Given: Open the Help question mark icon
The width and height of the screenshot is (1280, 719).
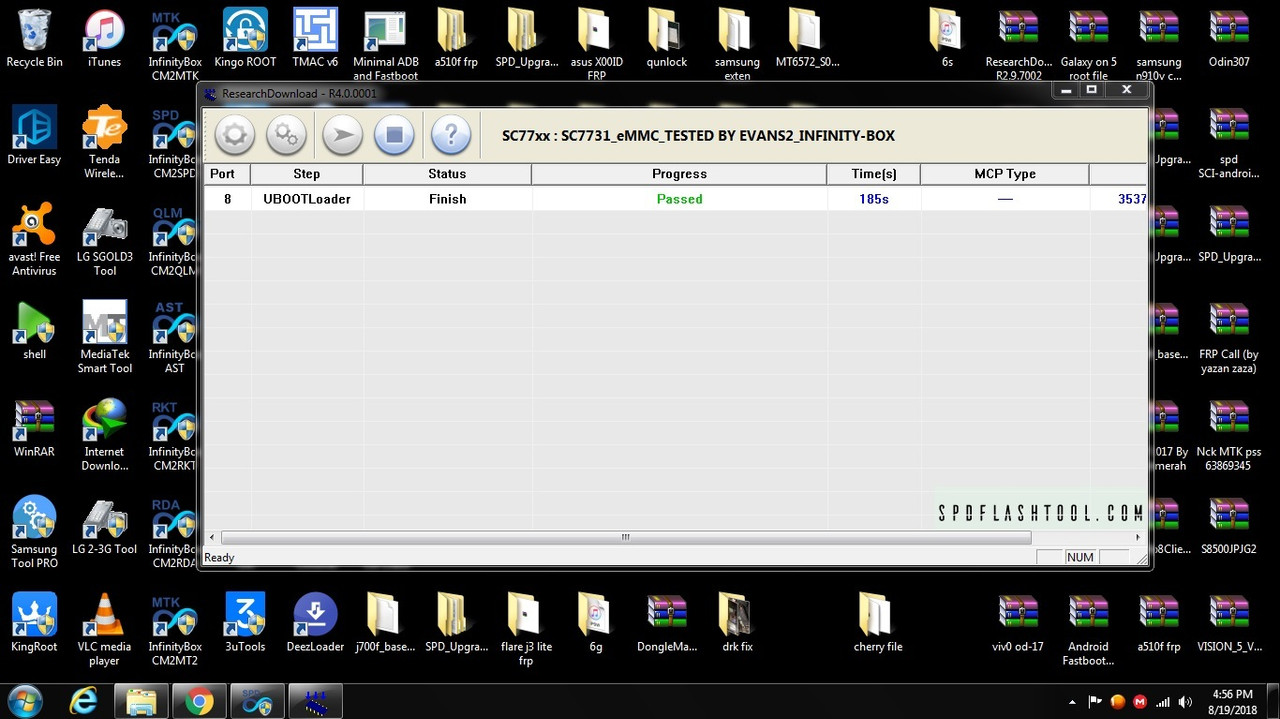Looking at the screenshot, I should pos(451,135).
